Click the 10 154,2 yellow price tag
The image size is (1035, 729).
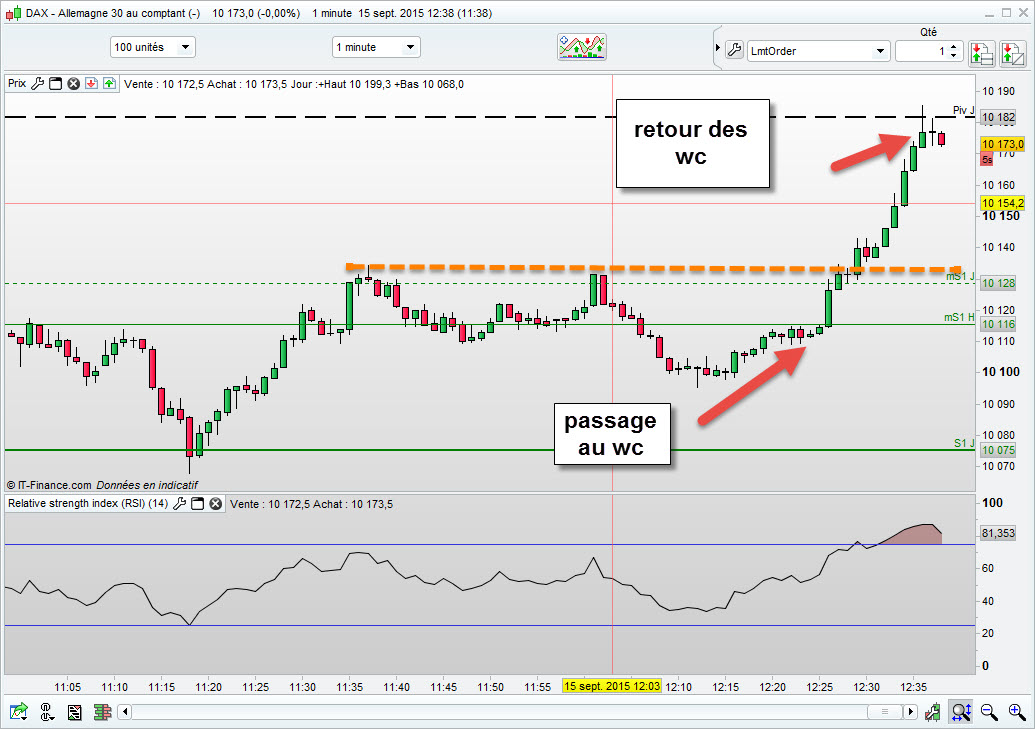click(x=1002, y=203)
